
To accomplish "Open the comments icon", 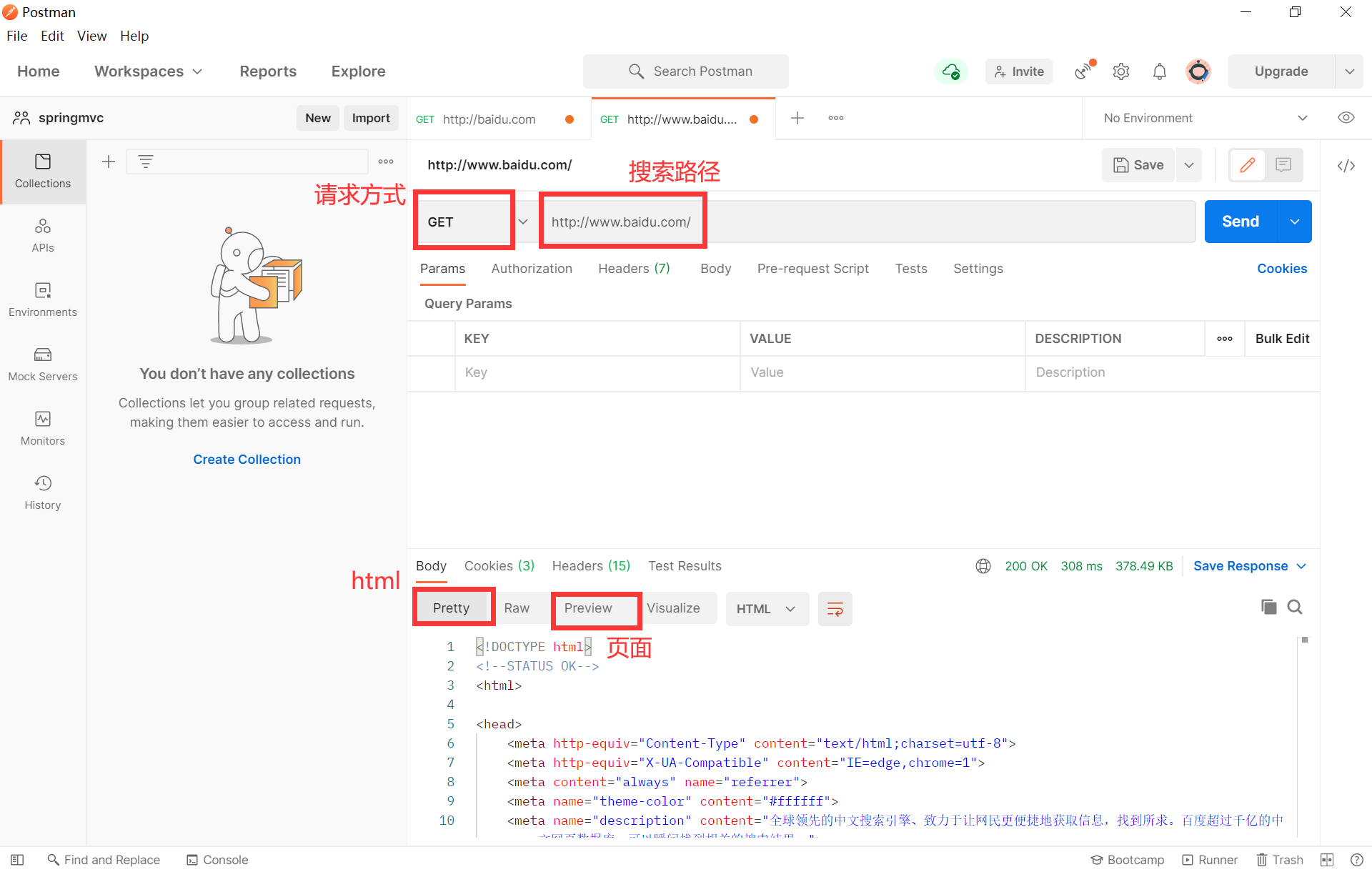I will 1283,165.
